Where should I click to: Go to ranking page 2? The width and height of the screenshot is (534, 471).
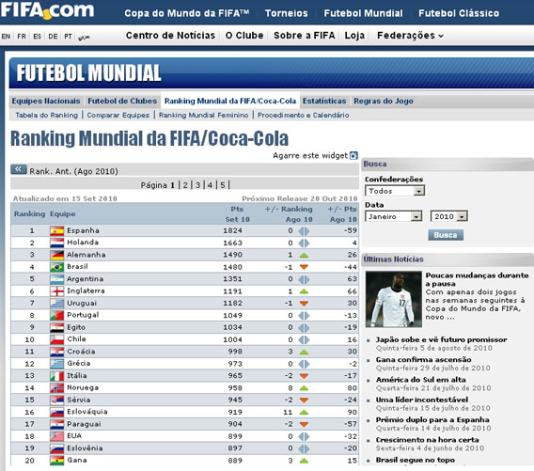pyautogui.click(x=185, y=185)
